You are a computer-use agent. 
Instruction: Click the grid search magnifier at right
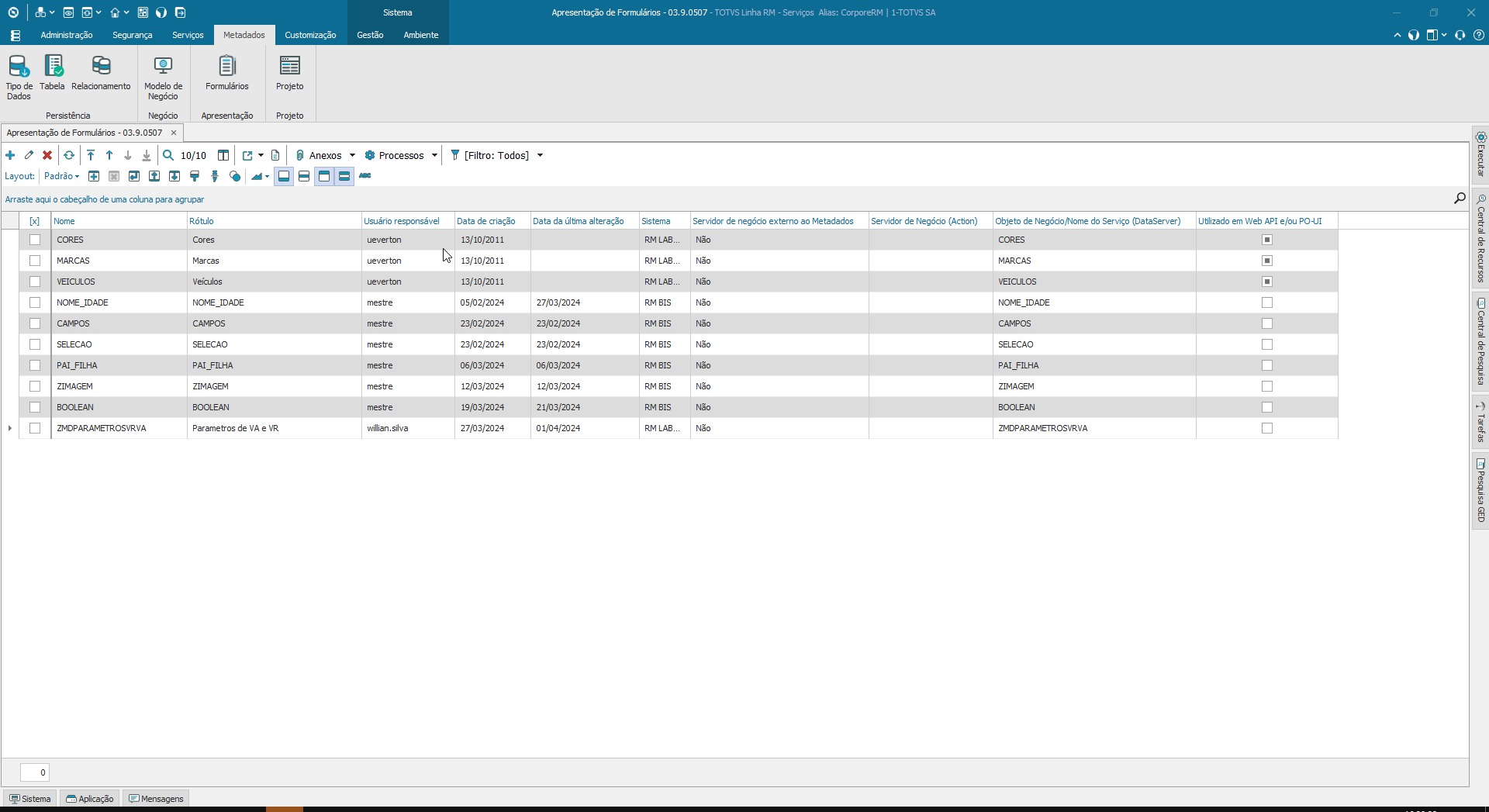(1460, 199)
